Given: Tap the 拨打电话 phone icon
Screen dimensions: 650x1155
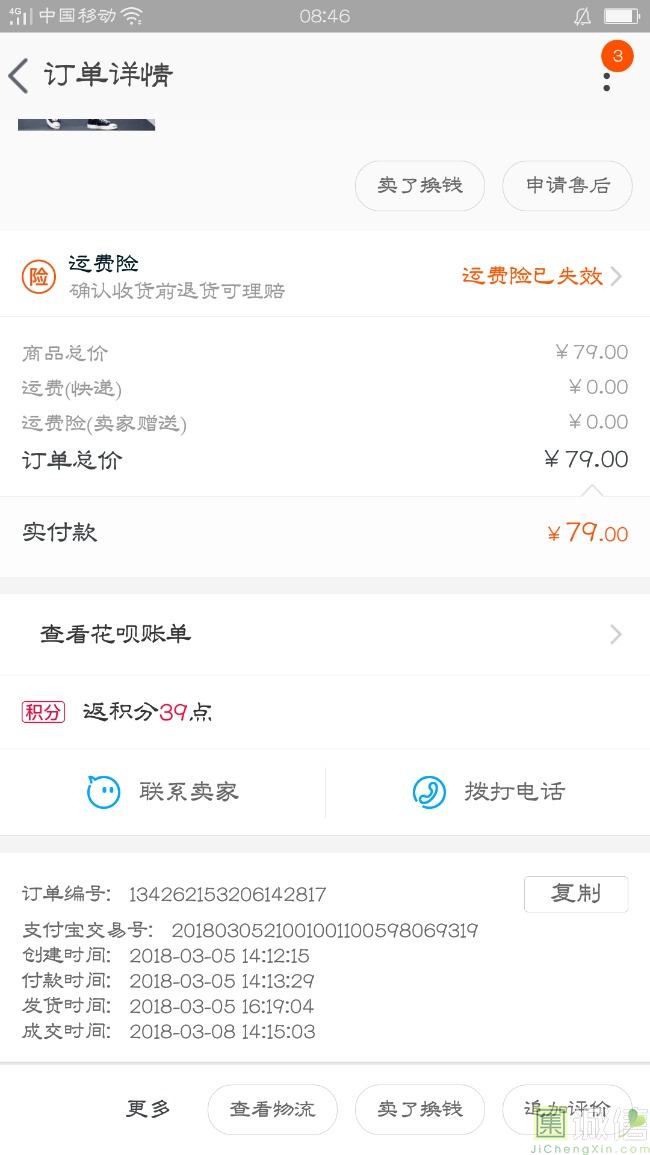Looking at the screenshot, I should [x=429, y=792].
